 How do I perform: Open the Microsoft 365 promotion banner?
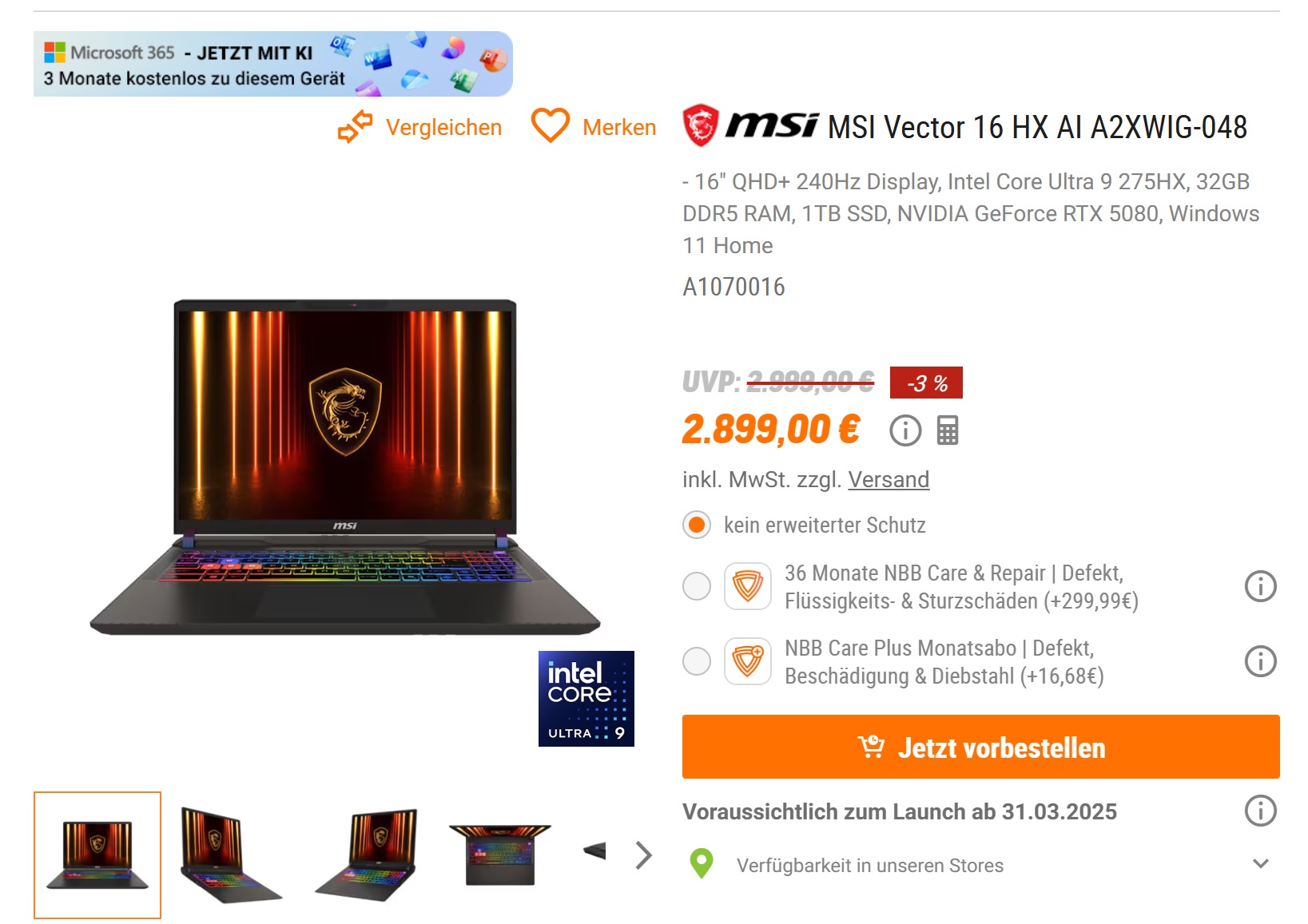[272, 64]
